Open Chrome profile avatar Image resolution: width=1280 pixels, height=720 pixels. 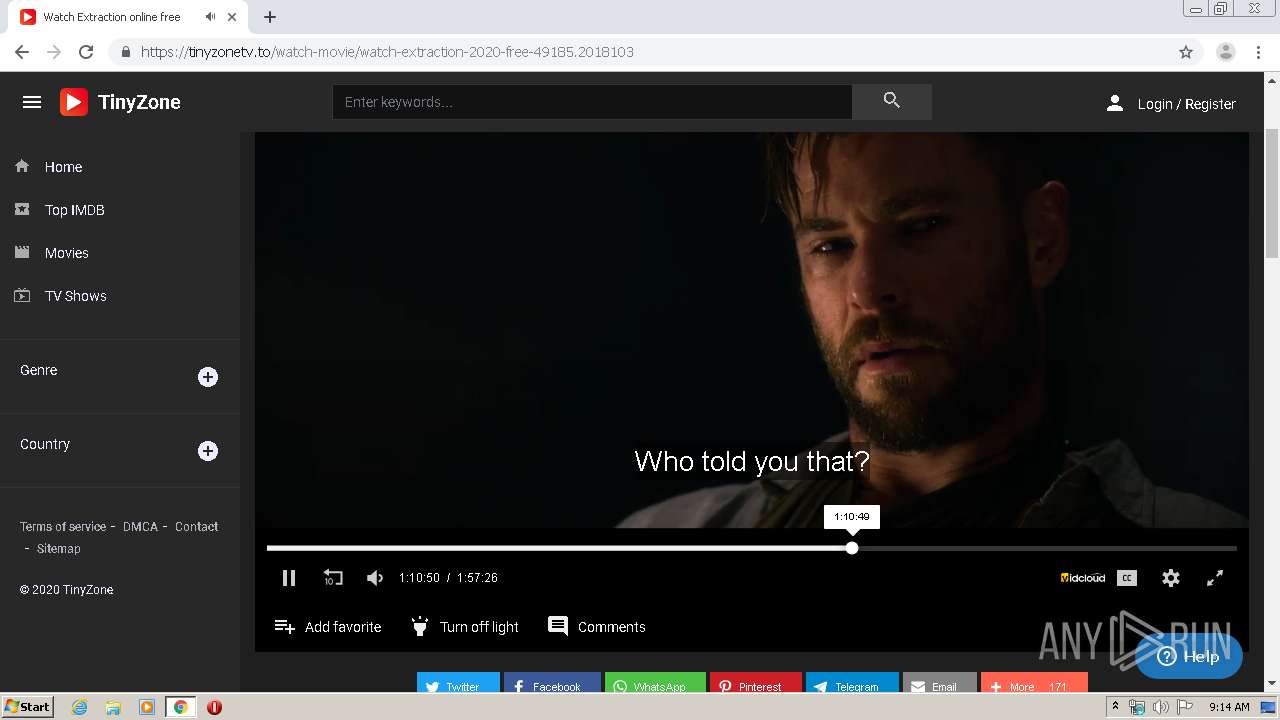coord(1226,52)
